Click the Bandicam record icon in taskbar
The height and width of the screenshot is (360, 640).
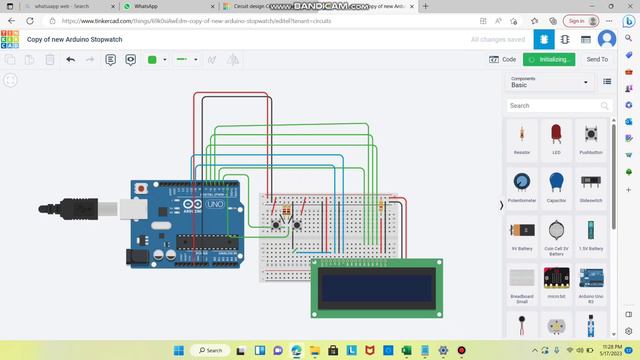461,350
